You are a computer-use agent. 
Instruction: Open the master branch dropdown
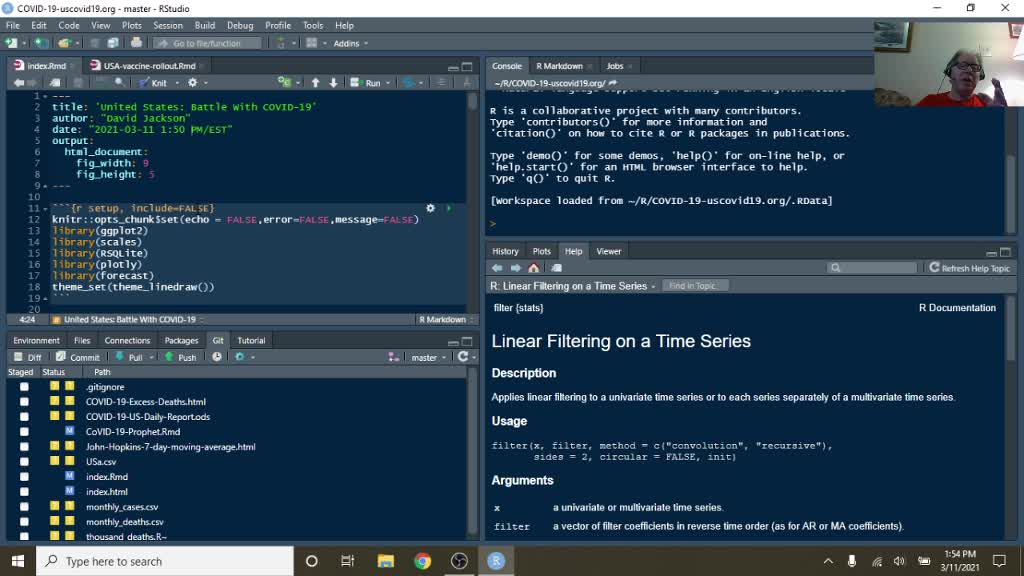click(428, 357)
